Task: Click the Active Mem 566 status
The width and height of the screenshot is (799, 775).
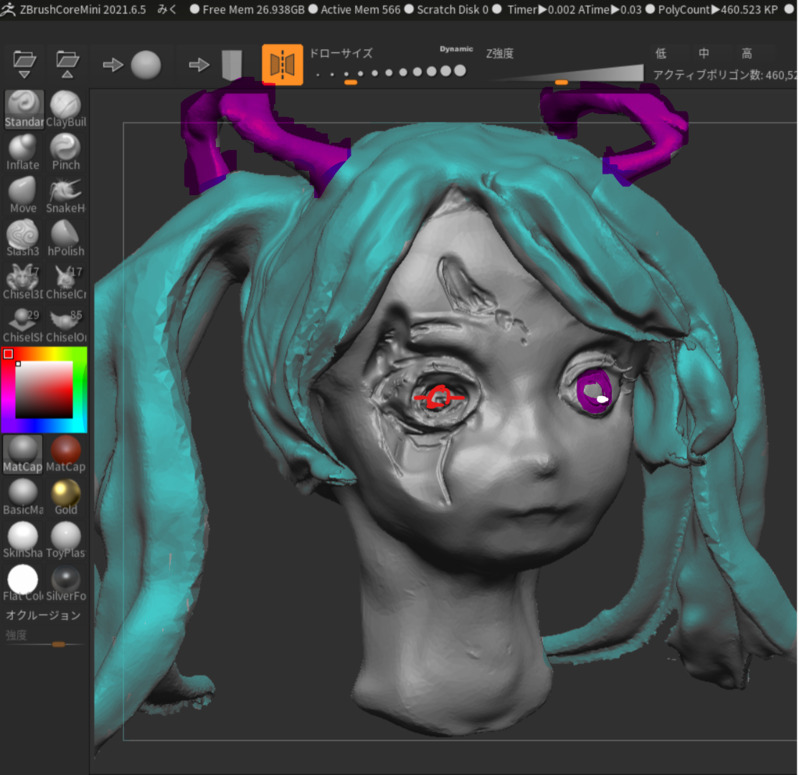Action: [360, 9]
